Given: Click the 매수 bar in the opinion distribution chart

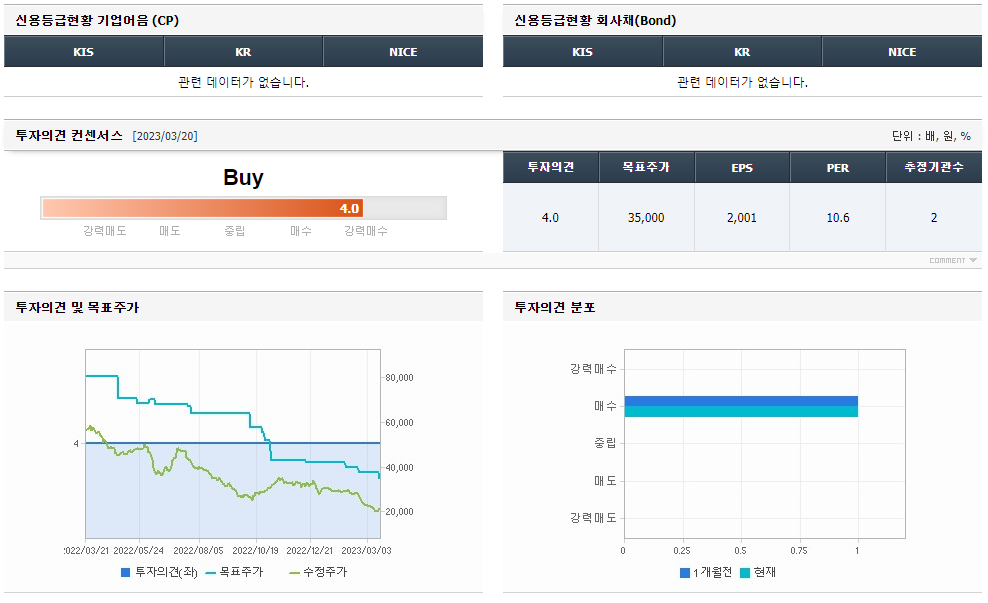Looking at the screenshot, I should pos(740,403).
